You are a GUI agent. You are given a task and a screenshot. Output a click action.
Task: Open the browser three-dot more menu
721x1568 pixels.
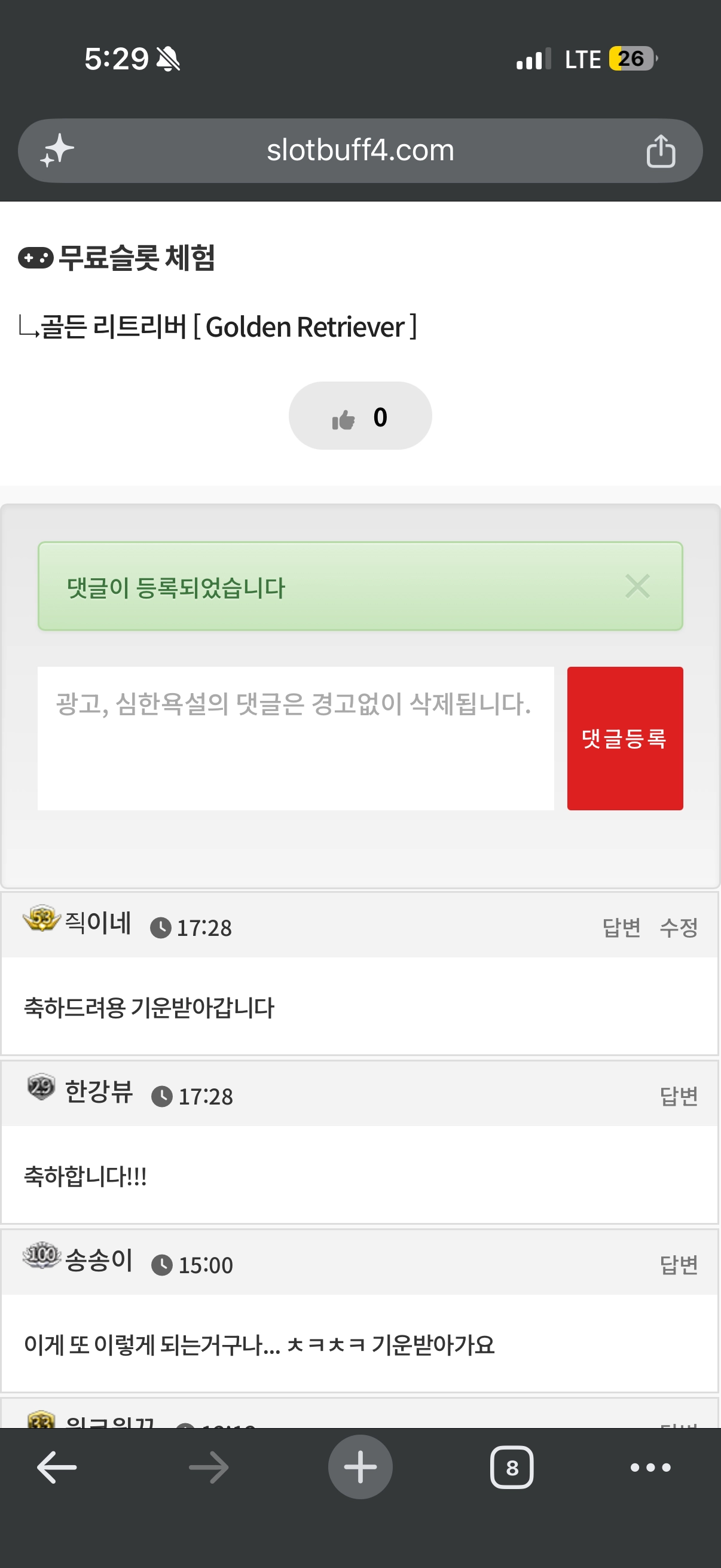[x=650, y=1468]
